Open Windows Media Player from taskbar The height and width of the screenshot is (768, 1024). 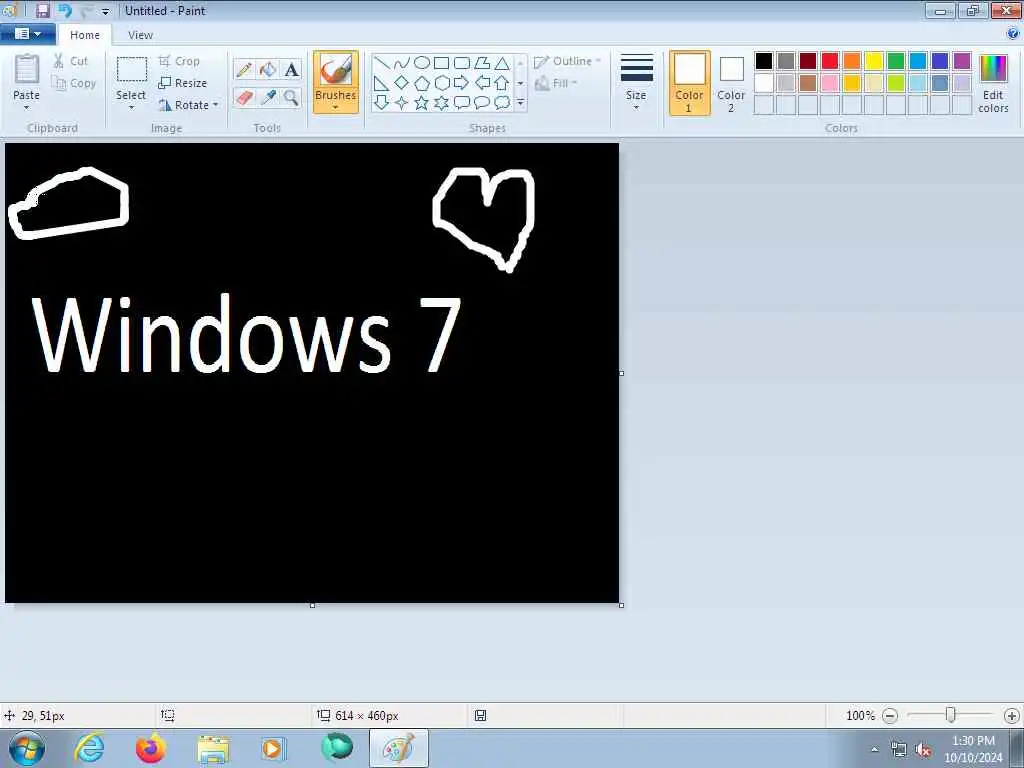273,748
